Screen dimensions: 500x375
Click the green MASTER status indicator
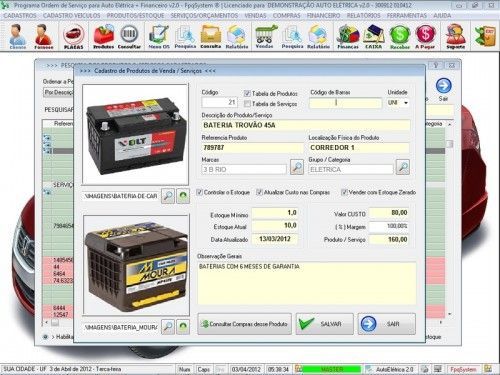[332, 369]
